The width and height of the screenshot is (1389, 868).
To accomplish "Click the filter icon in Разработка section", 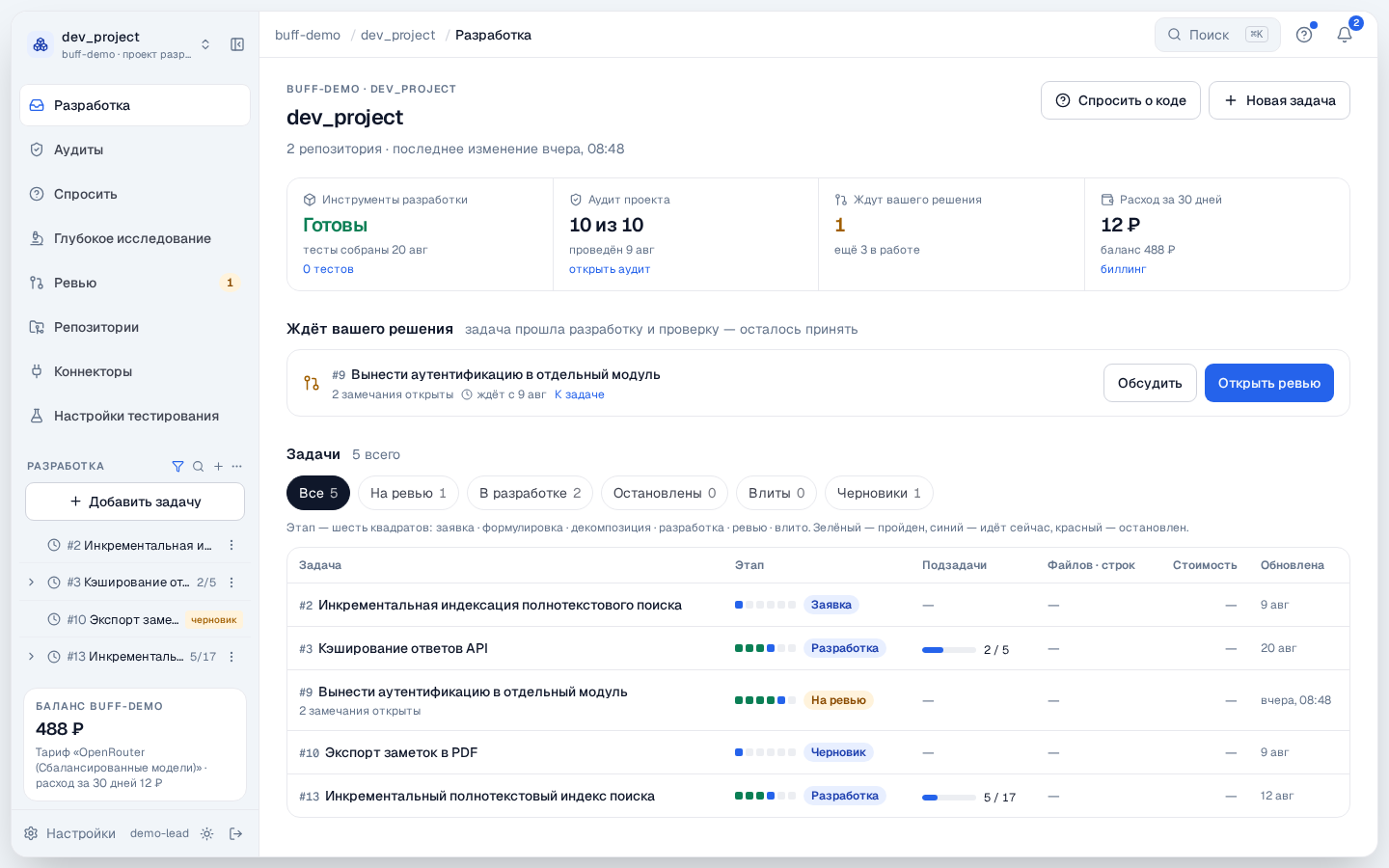I will 177,467.
